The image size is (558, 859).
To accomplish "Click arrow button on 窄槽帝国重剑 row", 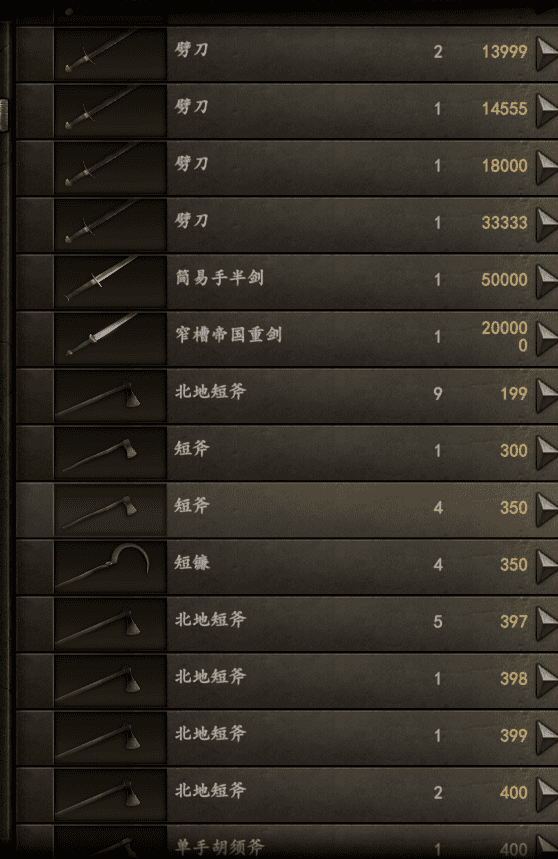I will pyautogui.click(x=546, y=338).
